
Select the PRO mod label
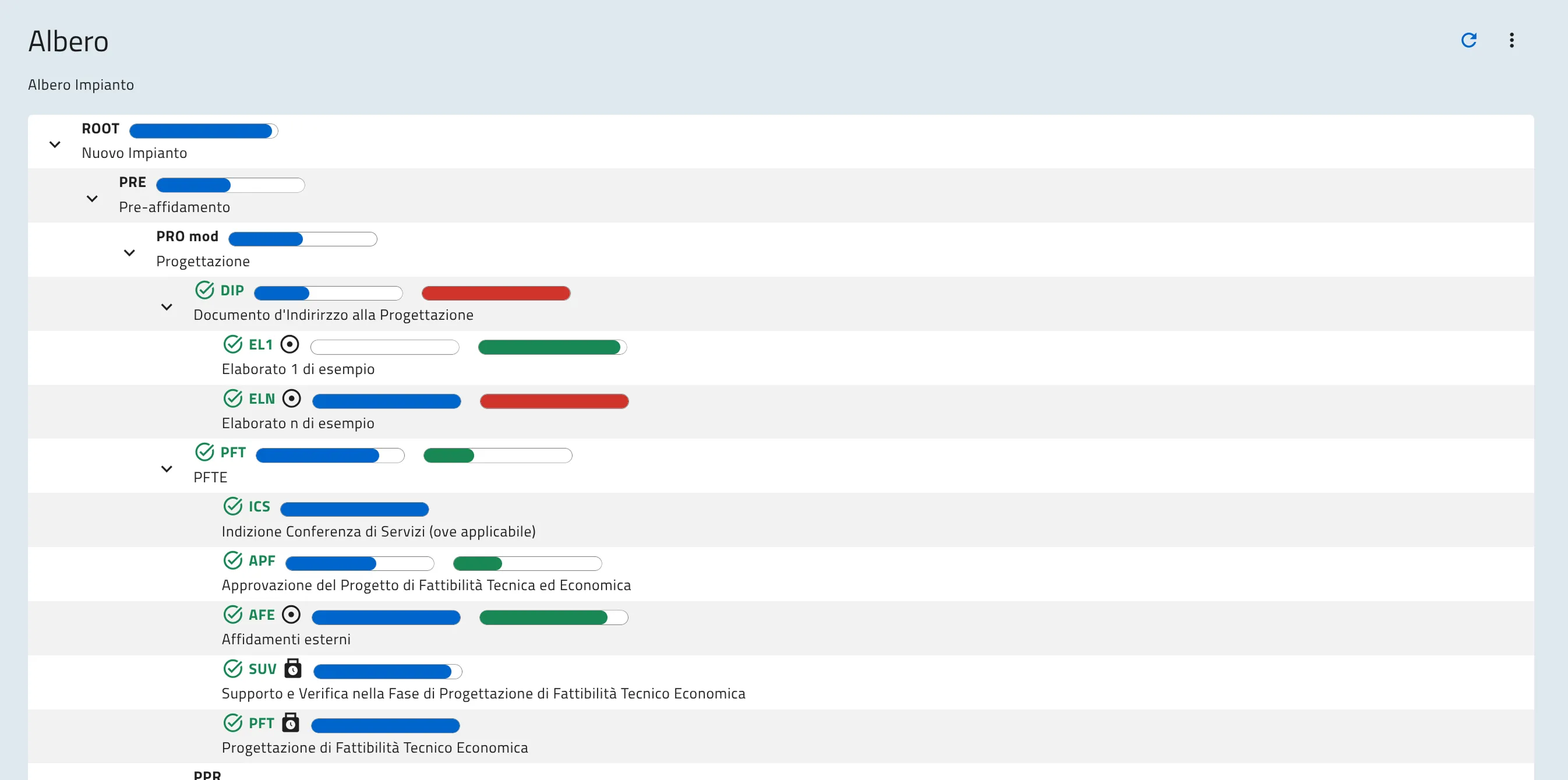click(x=188, y=237)
